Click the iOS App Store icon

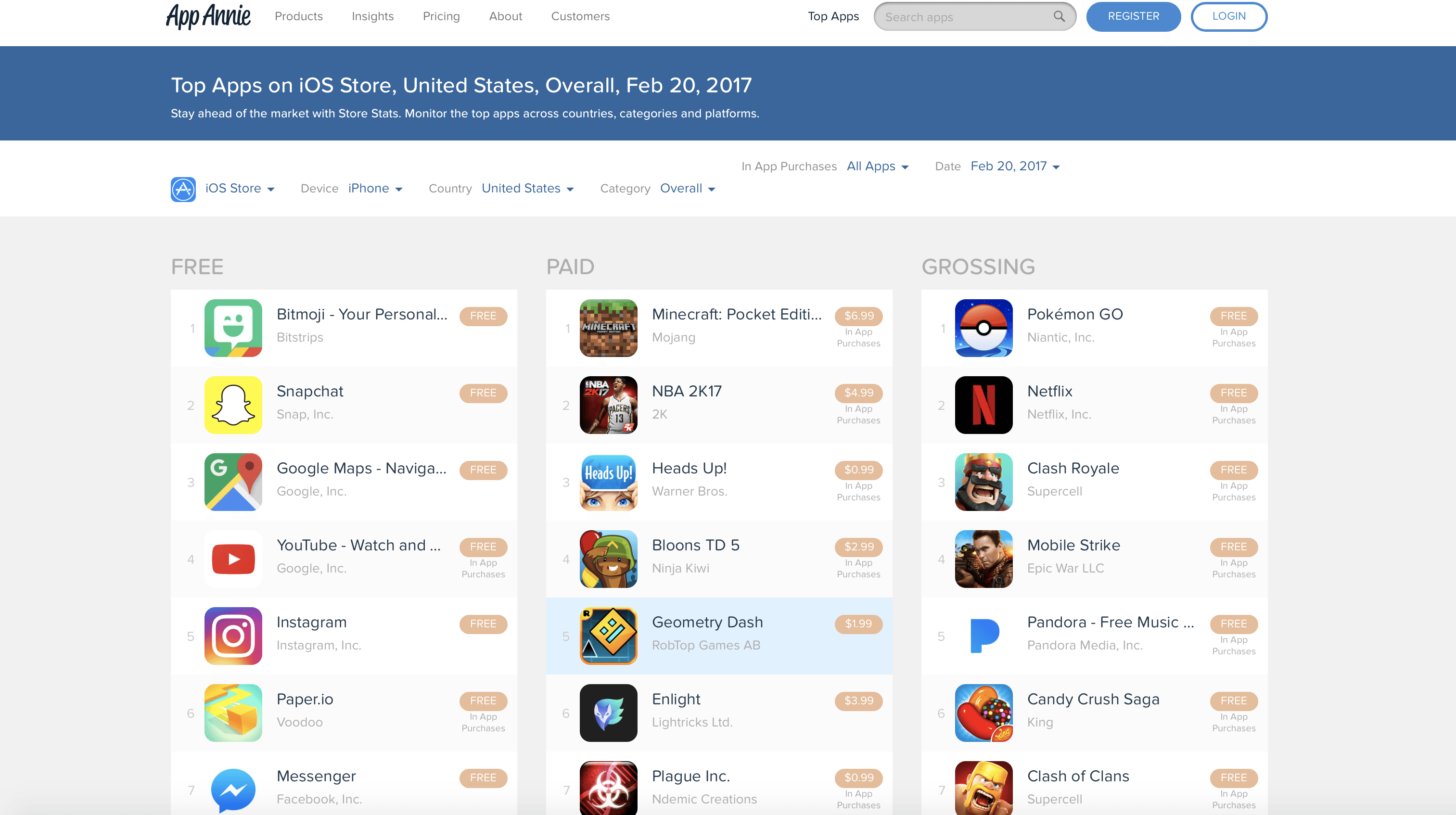coord(183,190)
